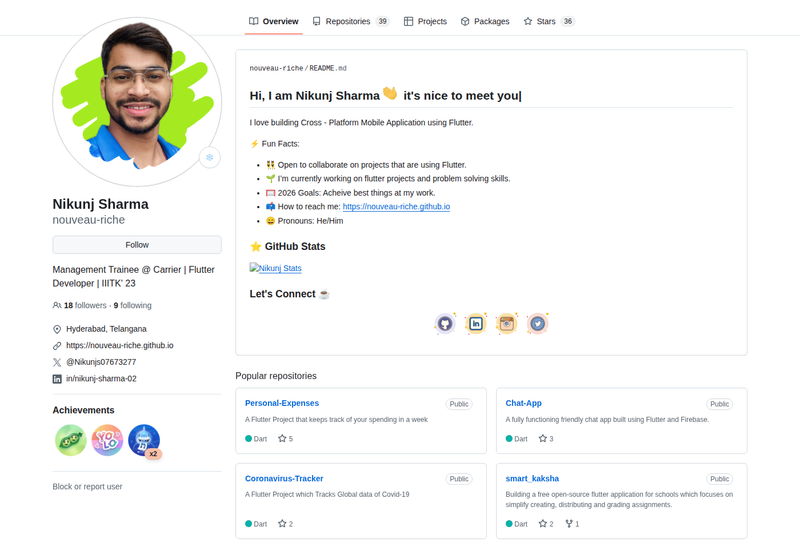The height and width of the screenshot is (541, 800).
Task: Click Block or report user
Action: pyautogui.click(x=87, y=486)
